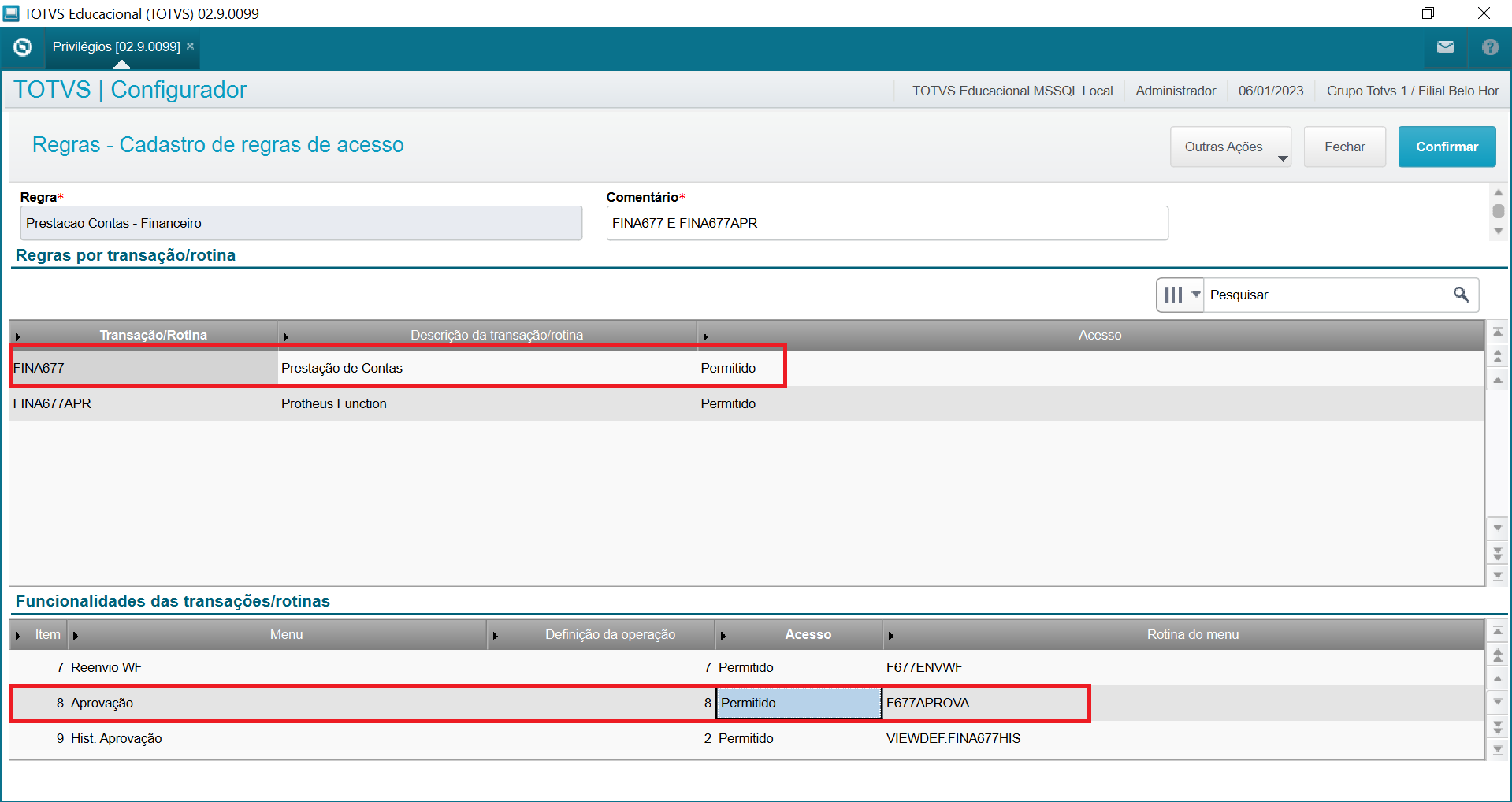
Task: Page down in the Funcionalidades grid
Action: [1498, 726]
